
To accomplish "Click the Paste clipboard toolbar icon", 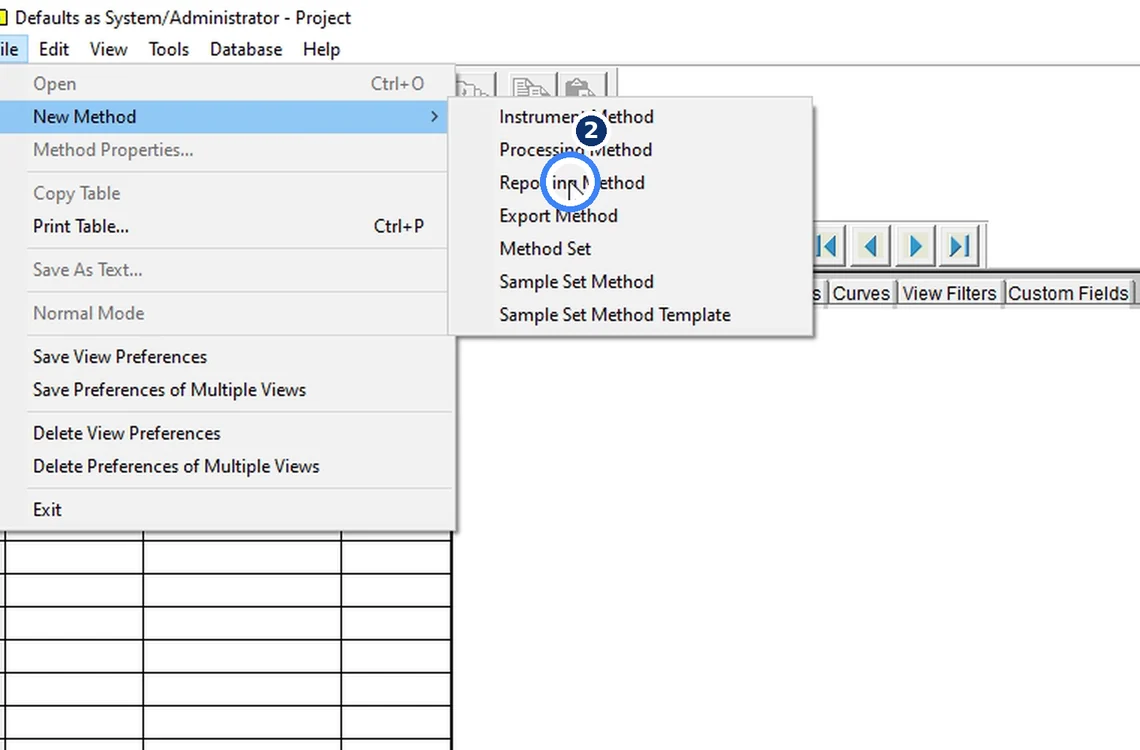I will pyautogui.click(x=581, y=87).
